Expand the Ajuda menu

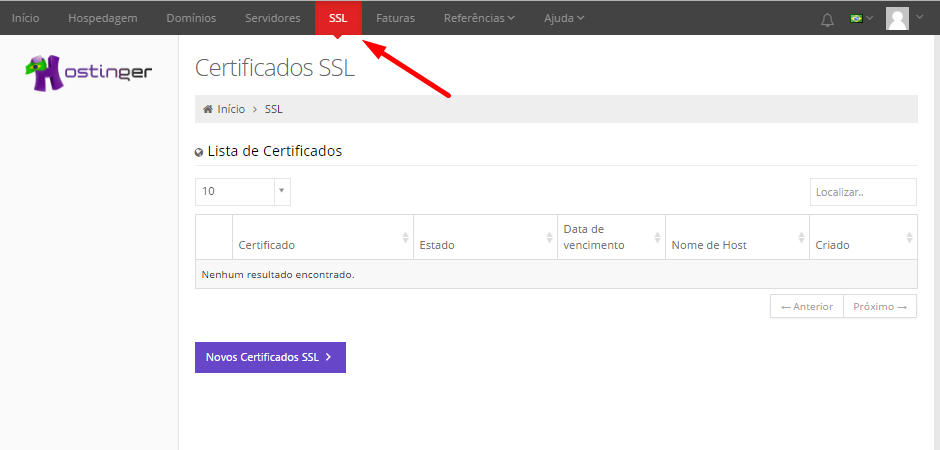[564, 18]
